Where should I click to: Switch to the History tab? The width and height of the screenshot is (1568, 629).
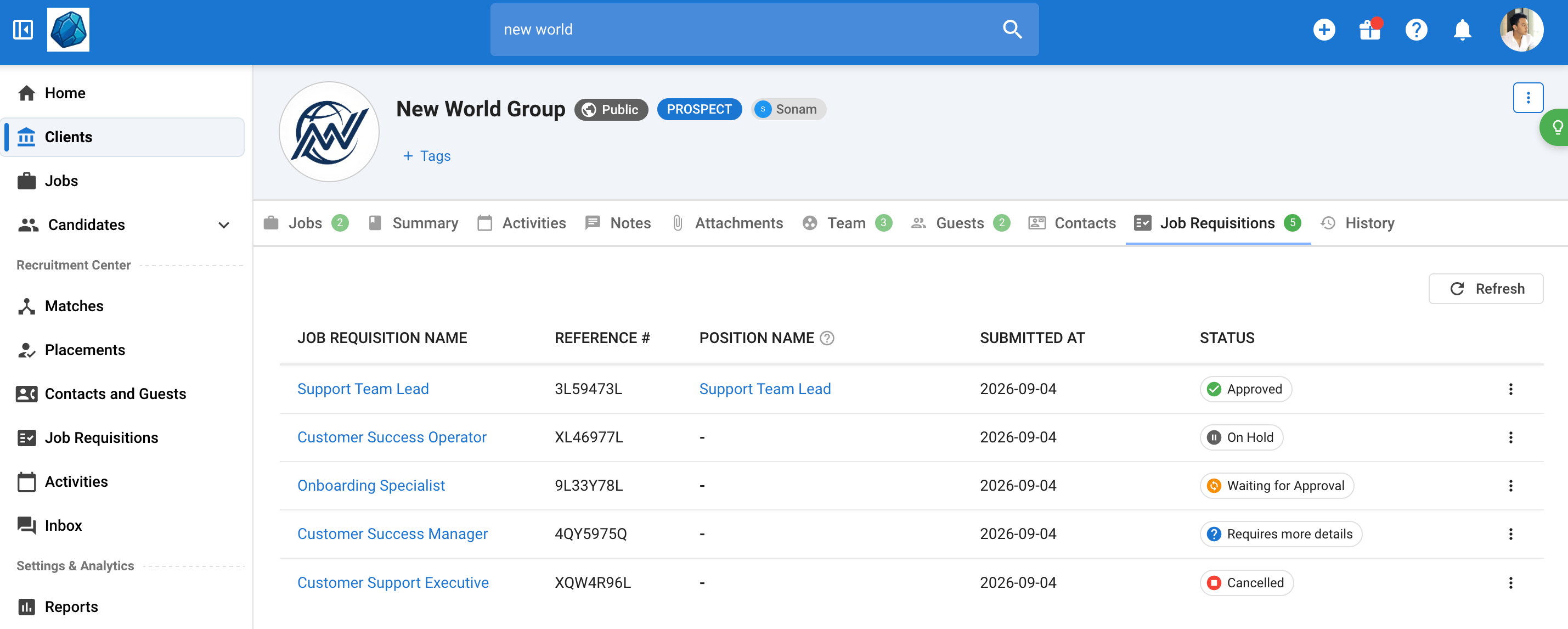click(x=1358, y=223)
